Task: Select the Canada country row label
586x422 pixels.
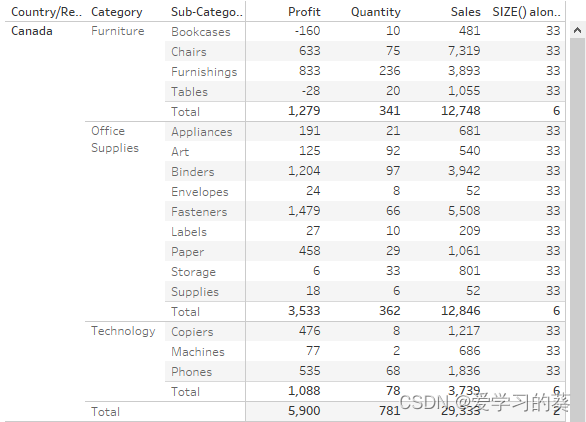Action: (x=32, y=31)
